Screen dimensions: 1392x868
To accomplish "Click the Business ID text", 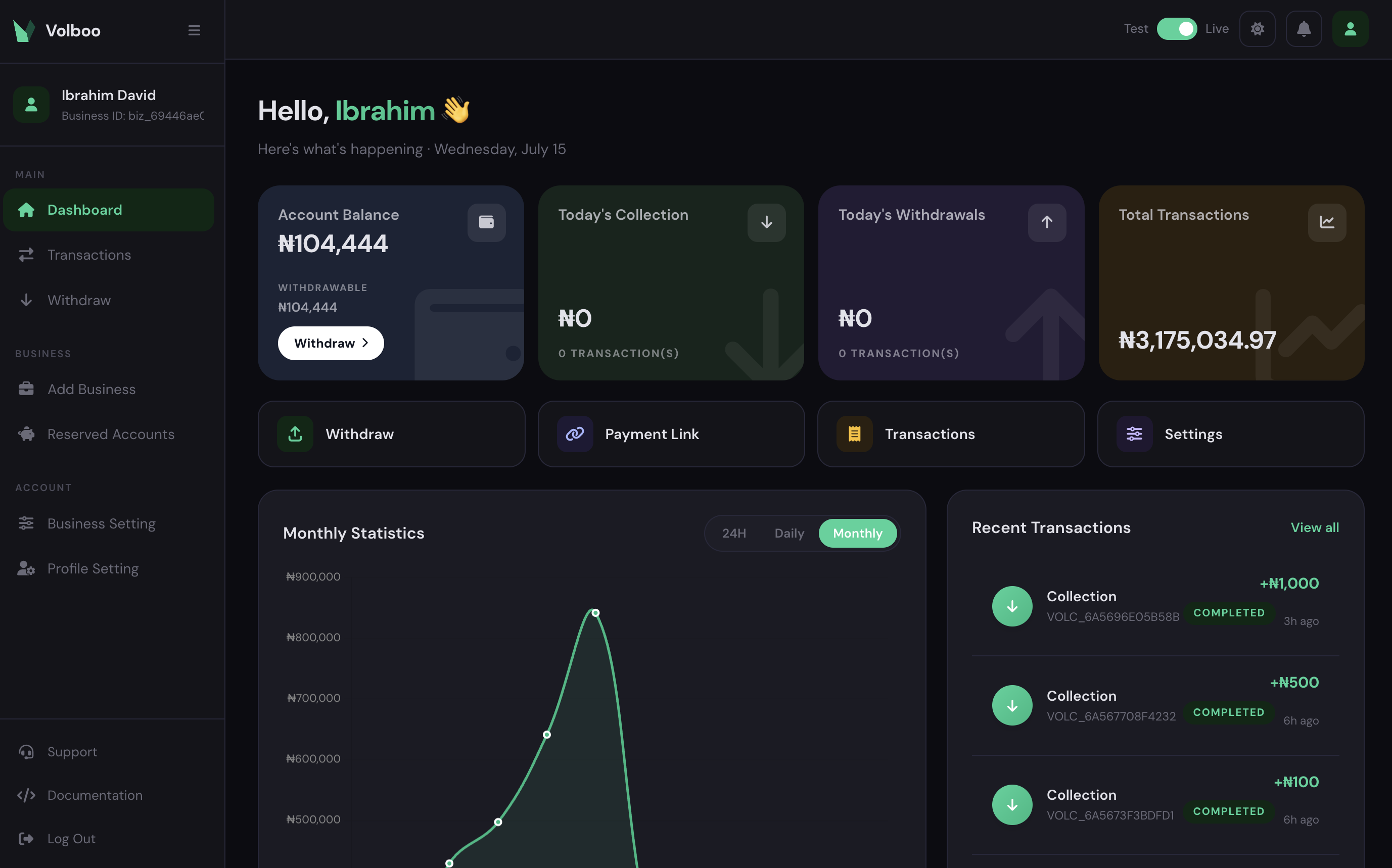I will 132,116.
